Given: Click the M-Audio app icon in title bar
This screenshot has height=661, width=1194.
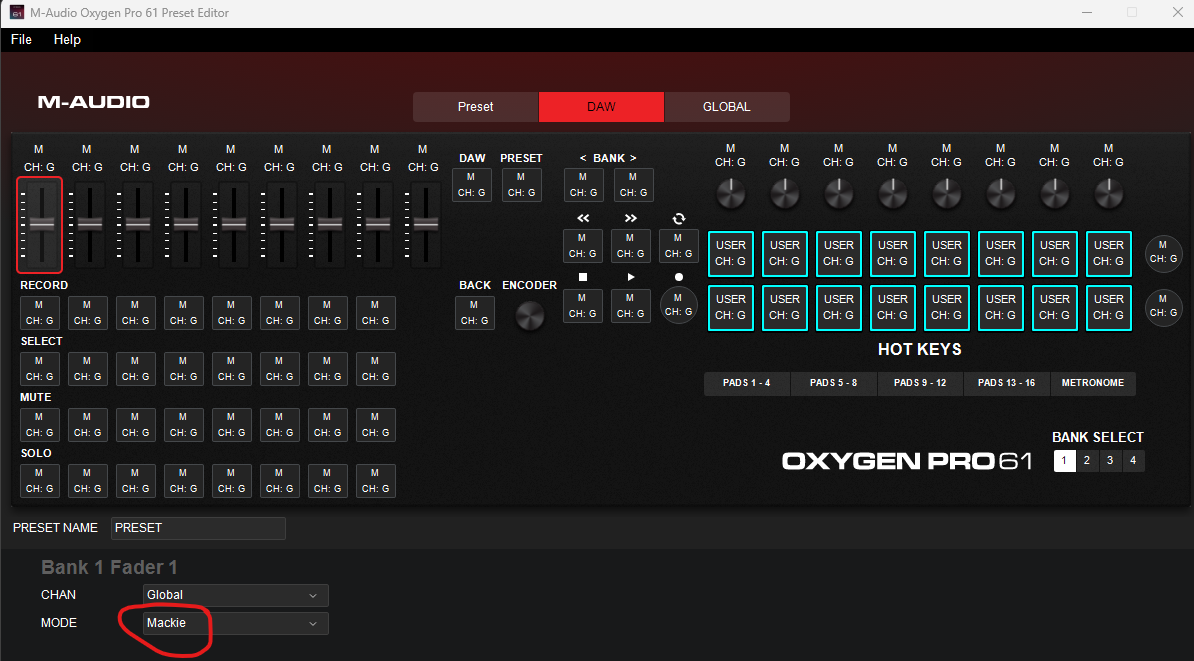Looking at the screenshot, I should point(17,13).
